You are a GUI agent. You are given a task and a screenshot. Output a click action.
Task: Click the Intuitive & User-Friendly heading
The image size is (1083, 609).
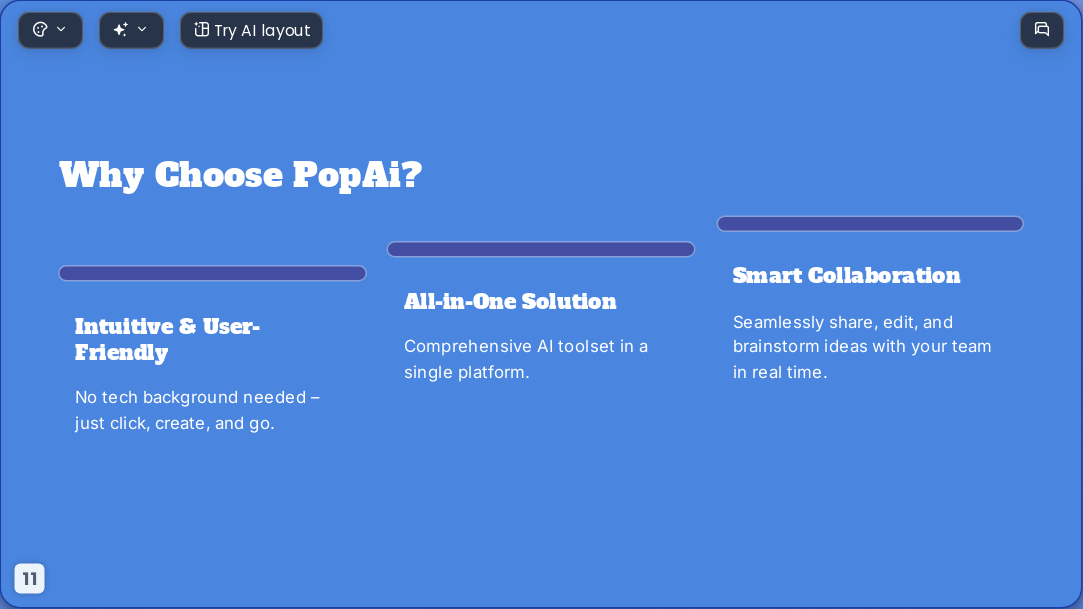[x=167, y=340]
